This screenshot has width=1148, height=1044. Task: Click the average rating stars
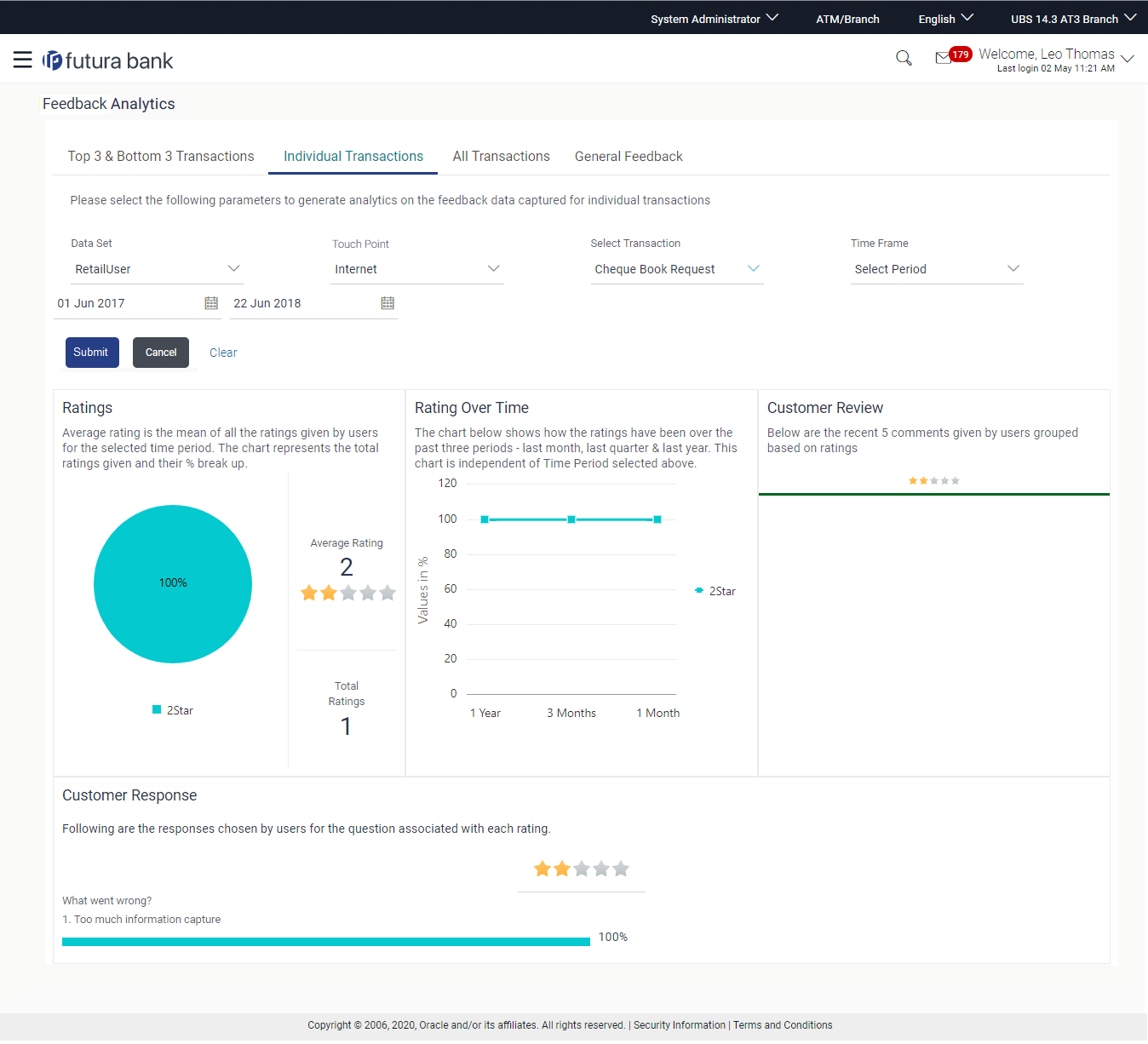[x=347, y=593]
